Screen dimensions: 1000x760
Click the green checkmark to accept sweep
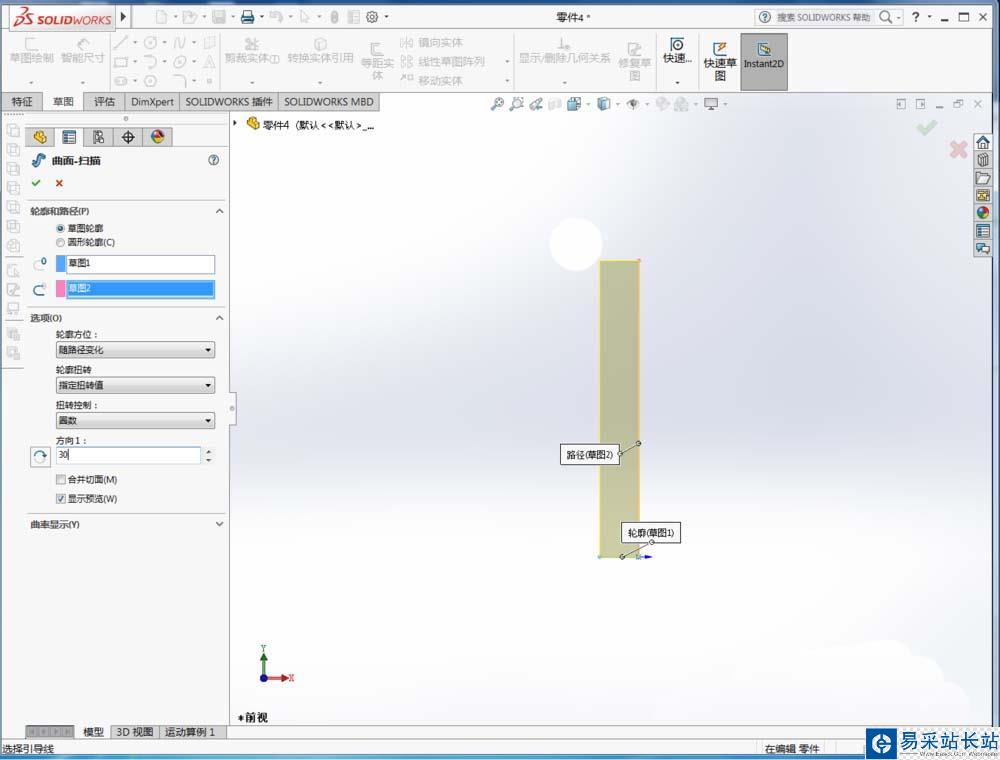(36, 183)
